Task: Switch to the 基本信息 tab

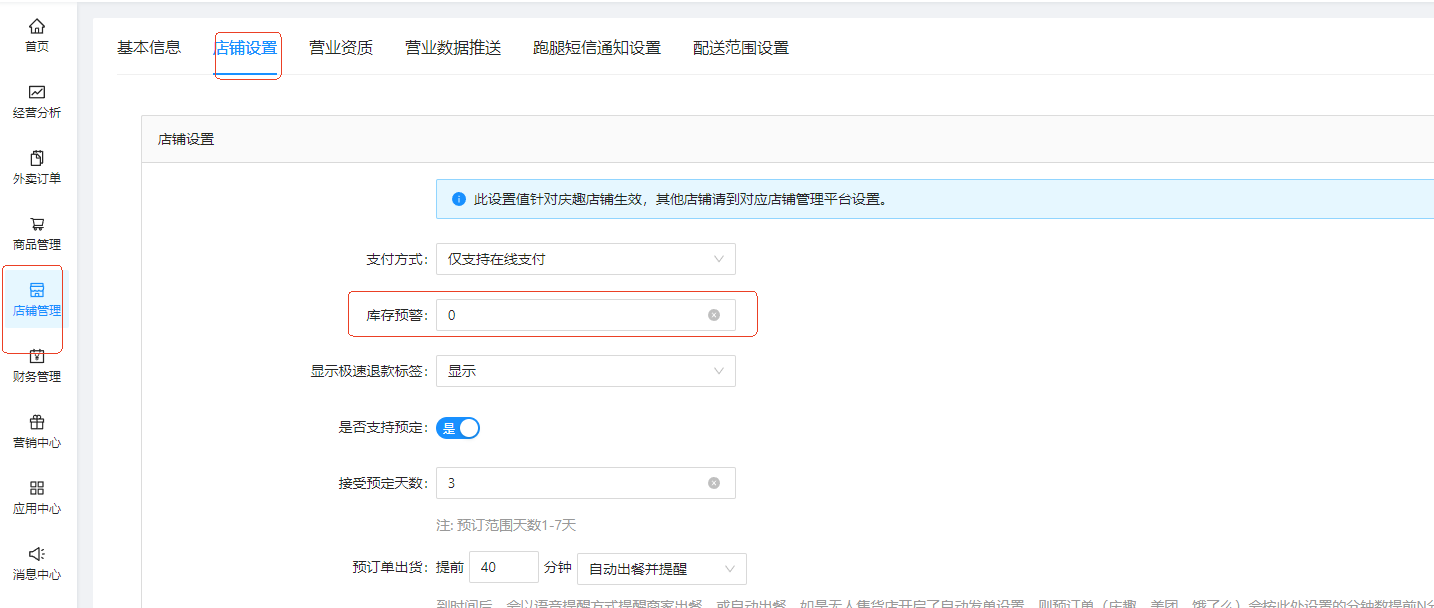Action: (149, 48)
